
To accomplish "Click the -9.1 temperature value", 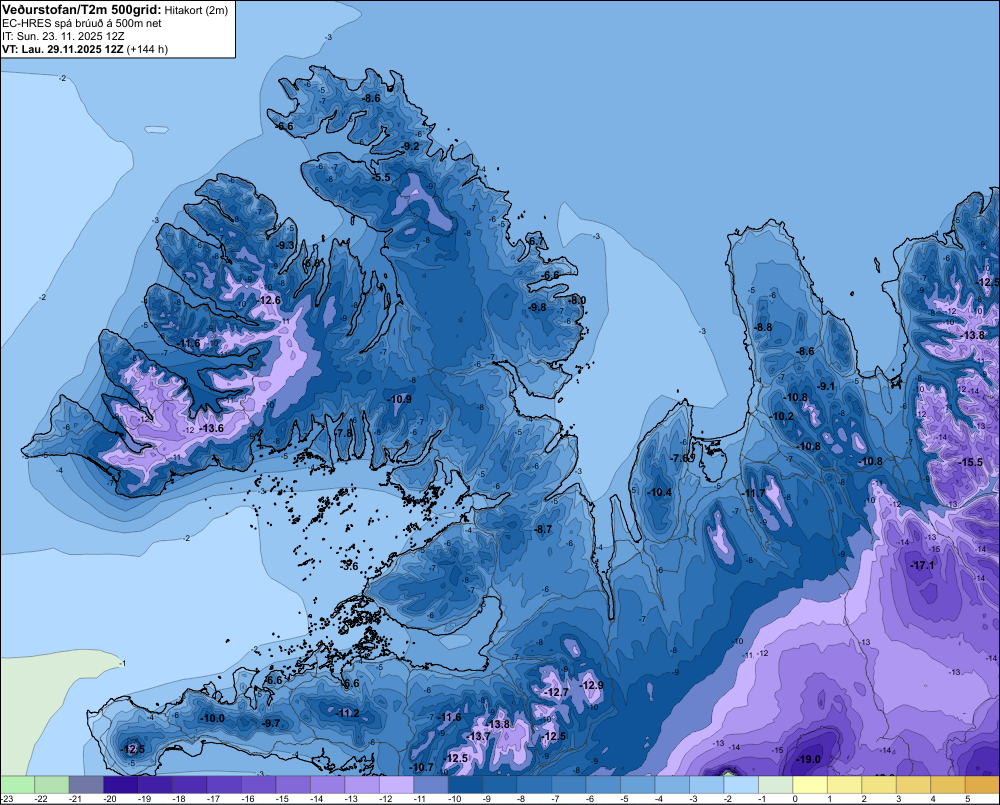I will click(x=826, y=386).
